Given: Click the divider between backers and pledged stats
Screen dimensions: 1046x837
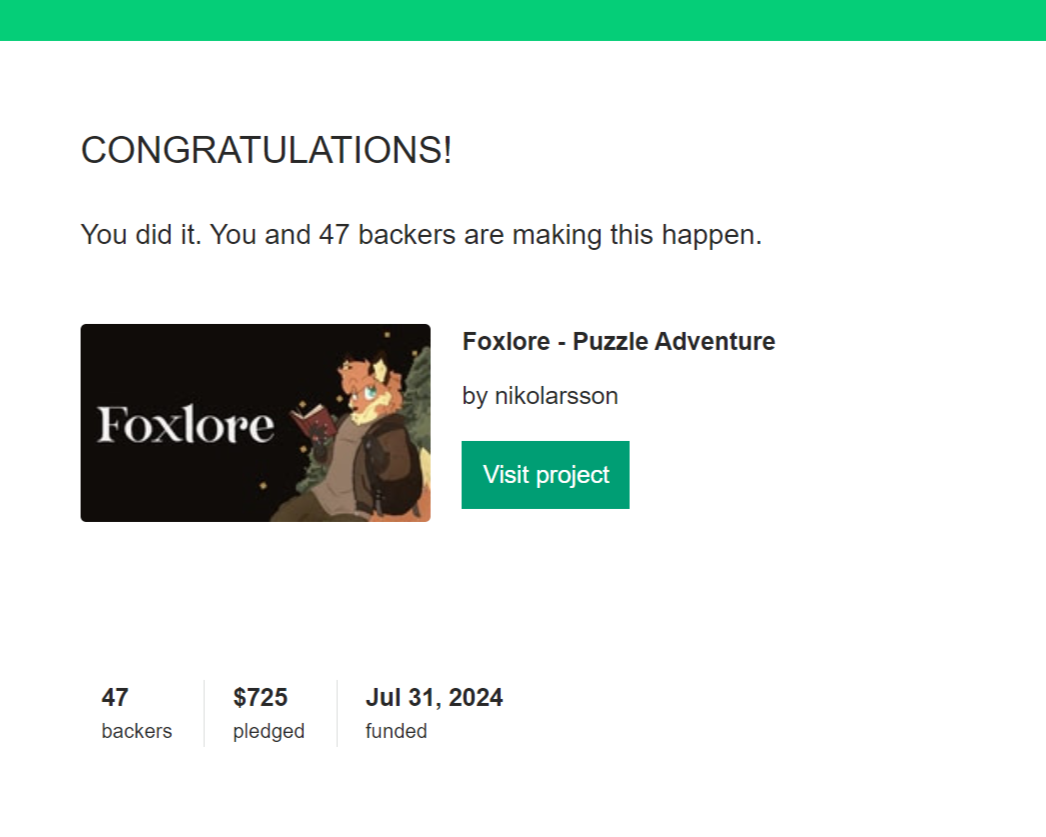Looking at the screenshot, I should tap(202, 712).
